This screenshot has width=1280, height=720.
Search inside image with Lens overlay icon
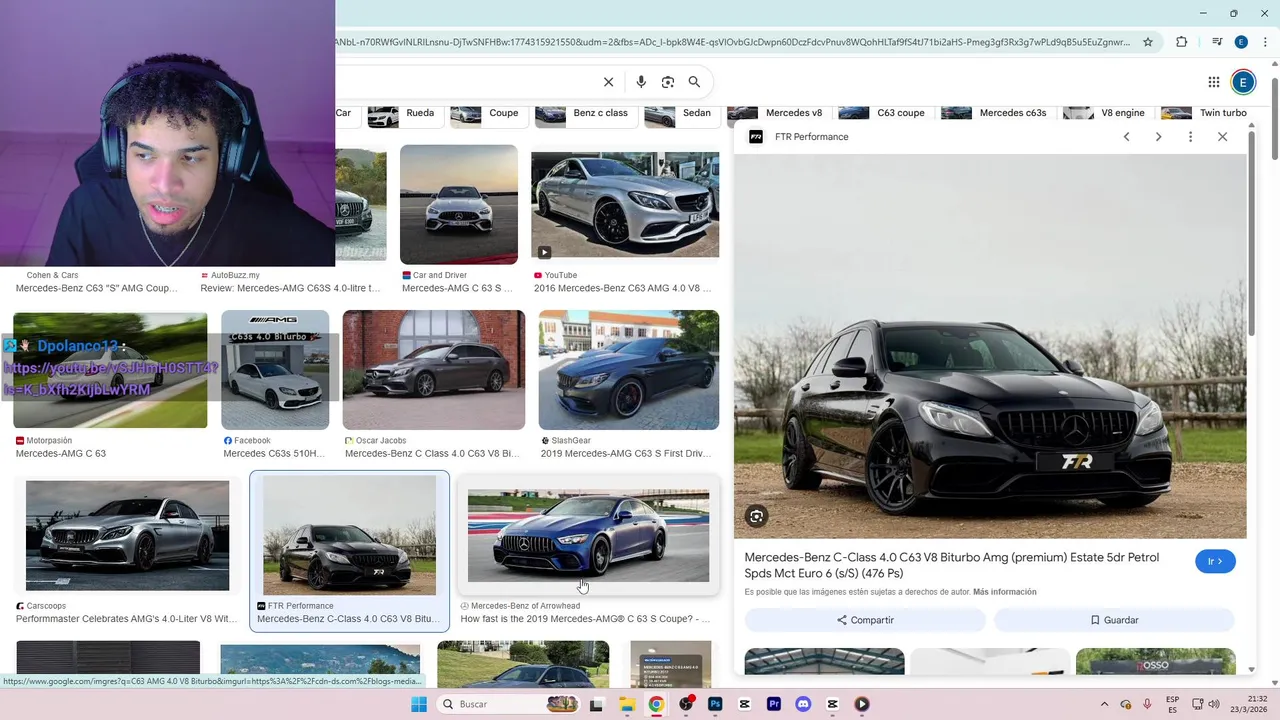pos(757,516)
